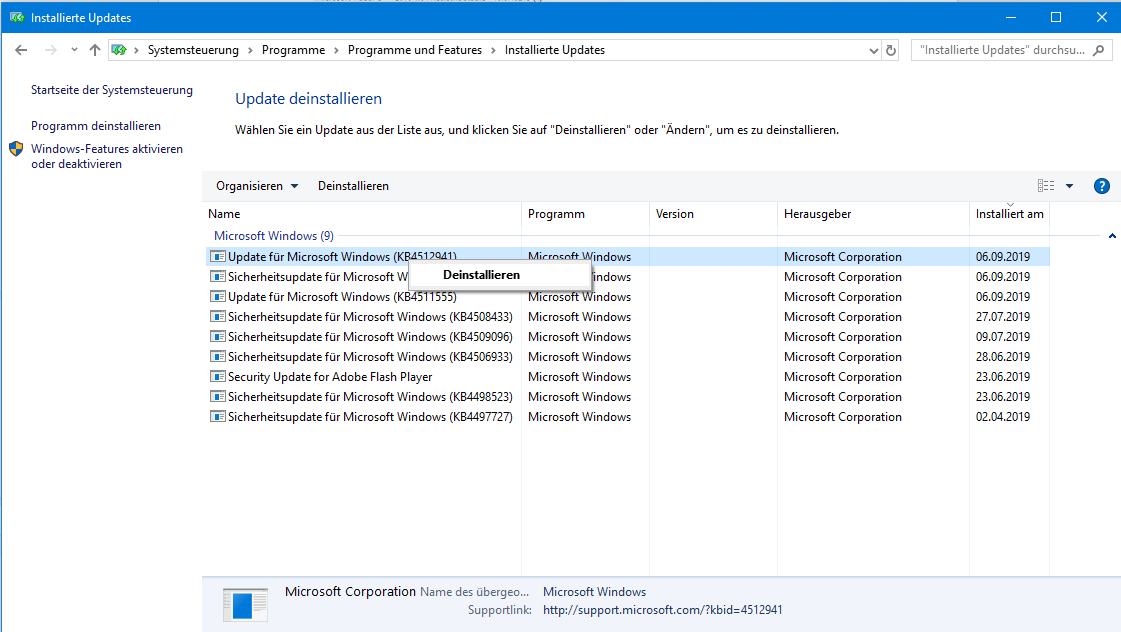The image size is (1121, 632).
Task: Sort by the Version column header
Action: click(x=713, y=214)
